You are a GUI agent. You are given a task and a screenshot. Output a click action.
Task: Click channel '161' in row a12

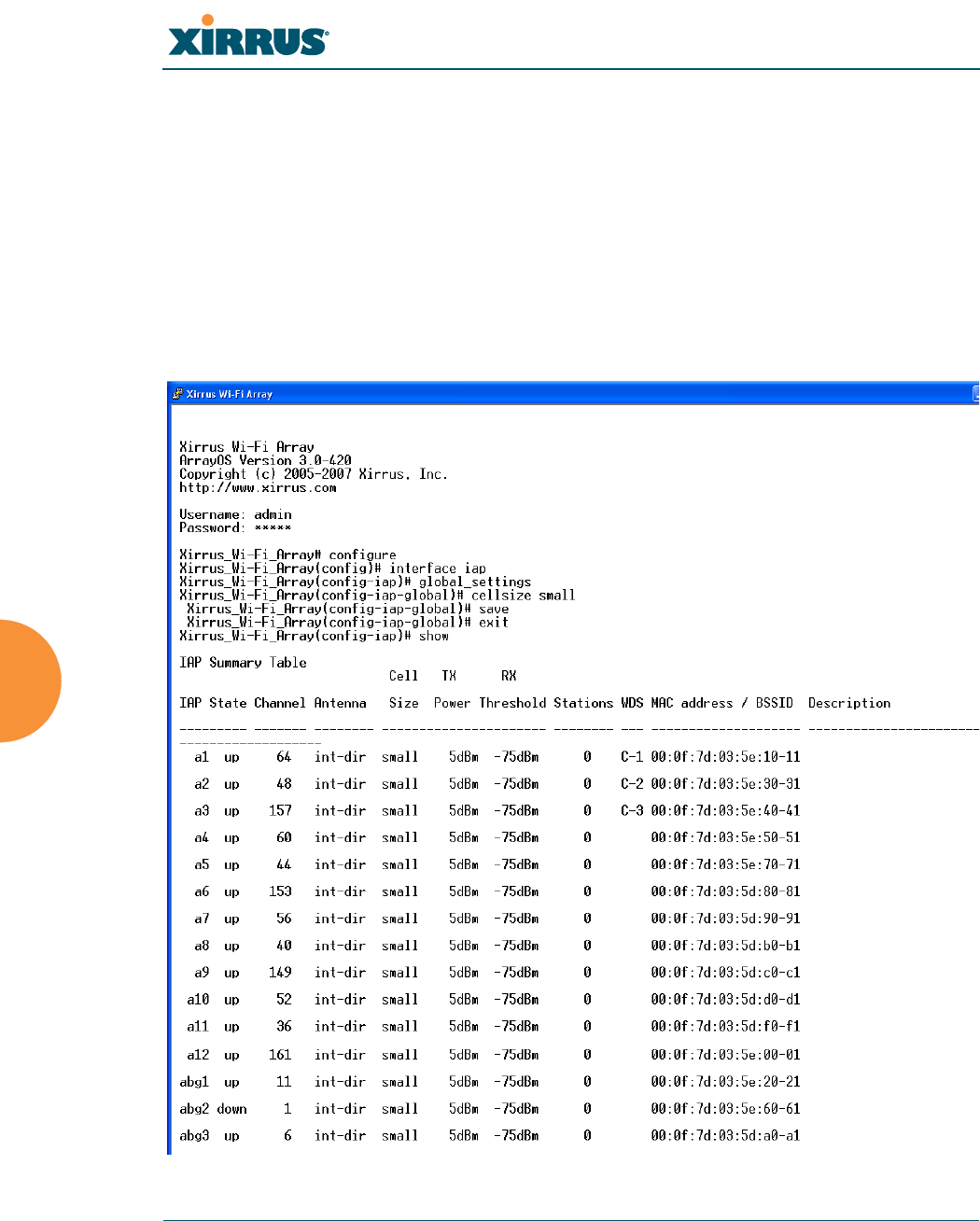[280, 1056]
